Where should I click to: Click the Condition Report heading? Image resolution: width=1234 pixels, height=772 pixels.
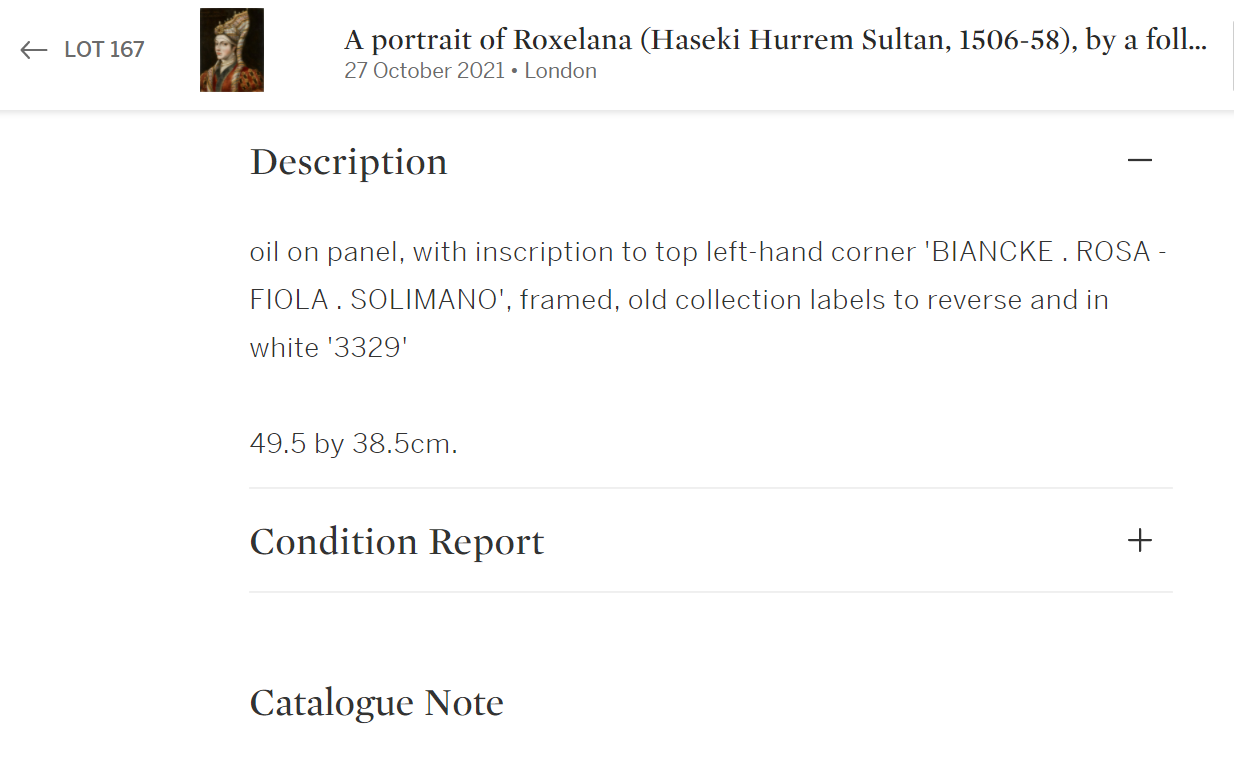pos(396,542)
